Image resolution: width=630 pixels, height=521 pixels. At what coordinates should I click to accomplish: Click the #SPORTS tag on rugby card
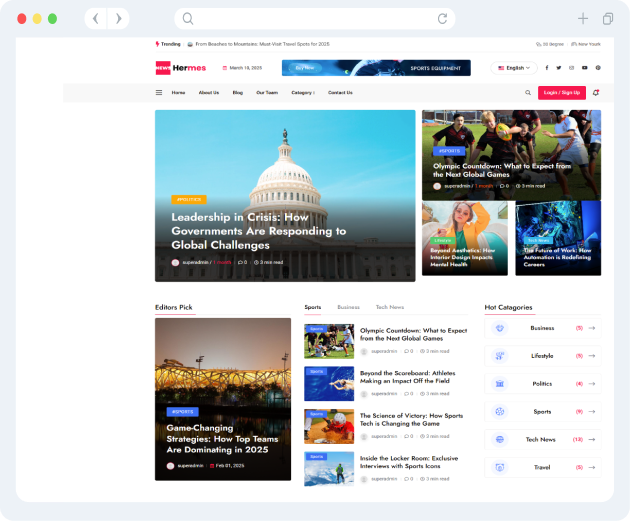point(449,151)
